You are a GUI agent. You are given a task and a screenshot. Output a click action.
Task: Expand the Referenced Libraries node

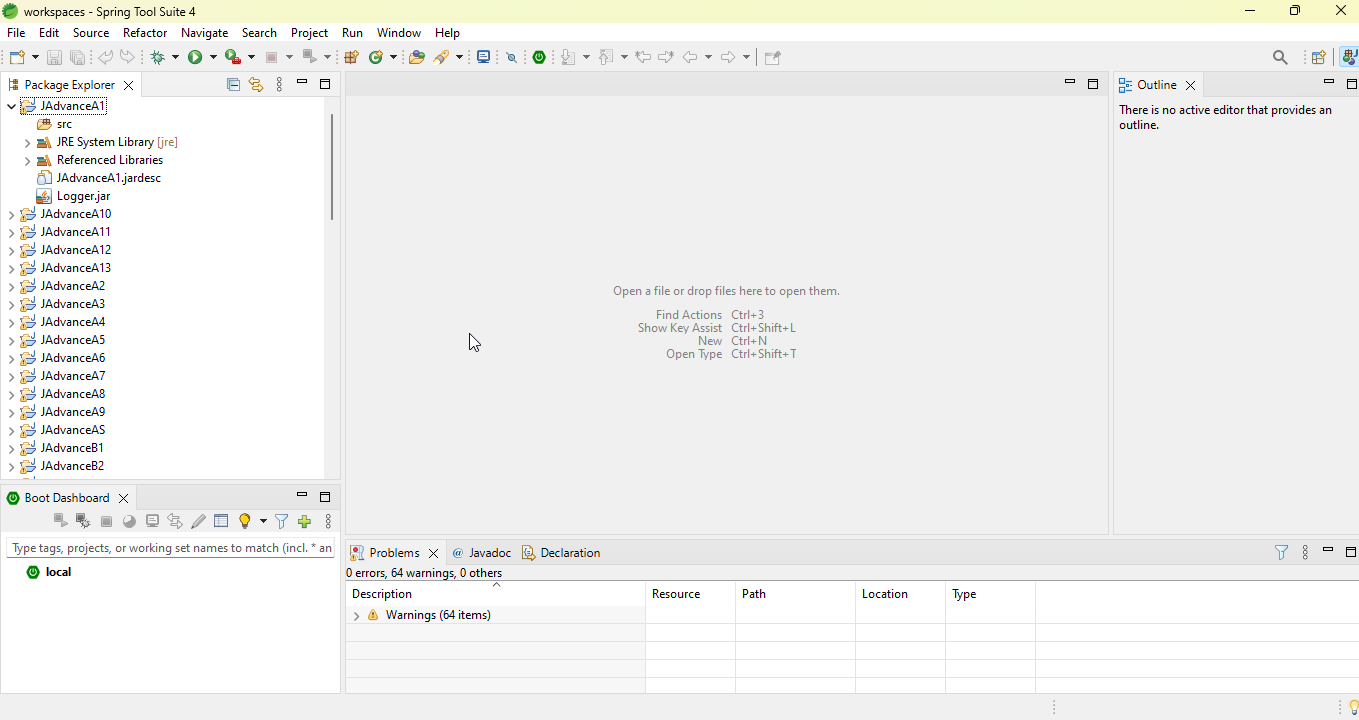coord(28,161)
